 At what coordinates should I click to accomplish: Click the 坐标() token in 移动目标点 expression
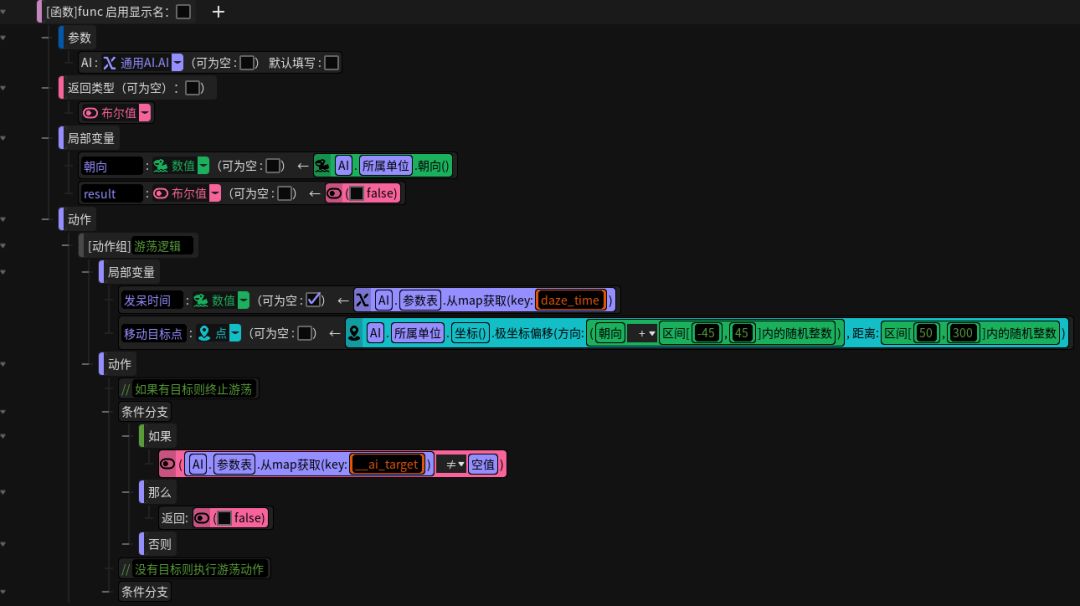point(470,333)
